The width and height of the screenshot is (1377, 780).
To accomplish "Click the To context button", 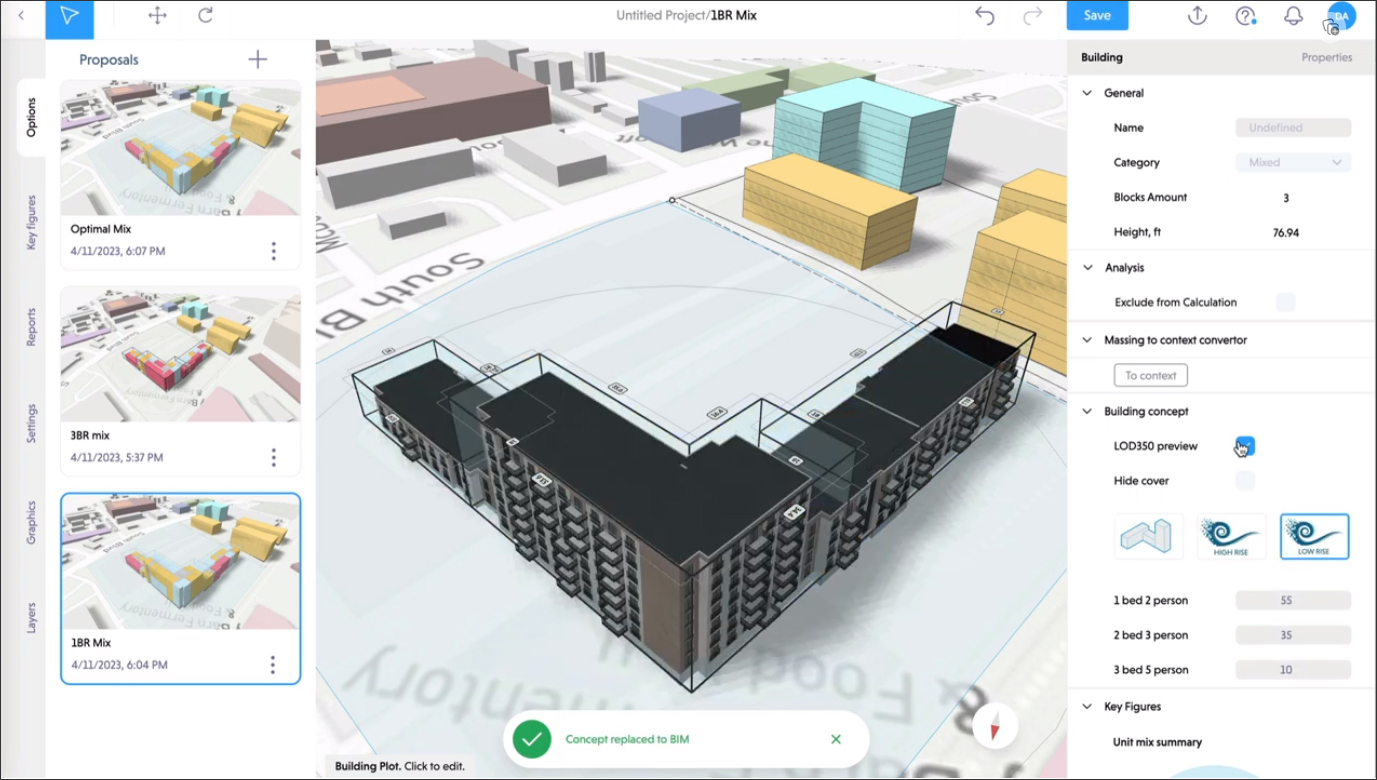I will 1151,375.
